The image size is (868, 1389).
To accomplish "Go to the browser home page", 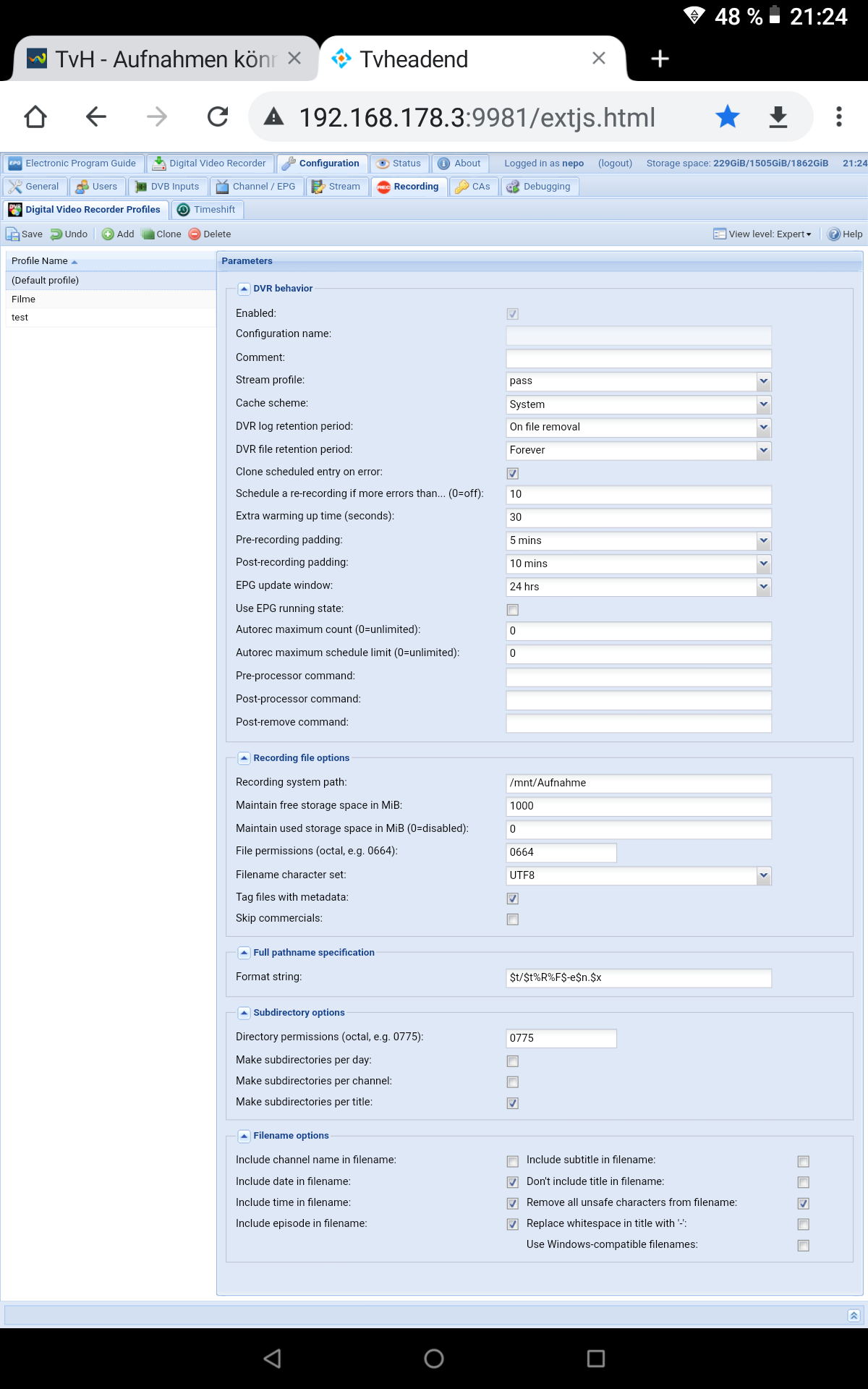I will [x=35, y=116].
